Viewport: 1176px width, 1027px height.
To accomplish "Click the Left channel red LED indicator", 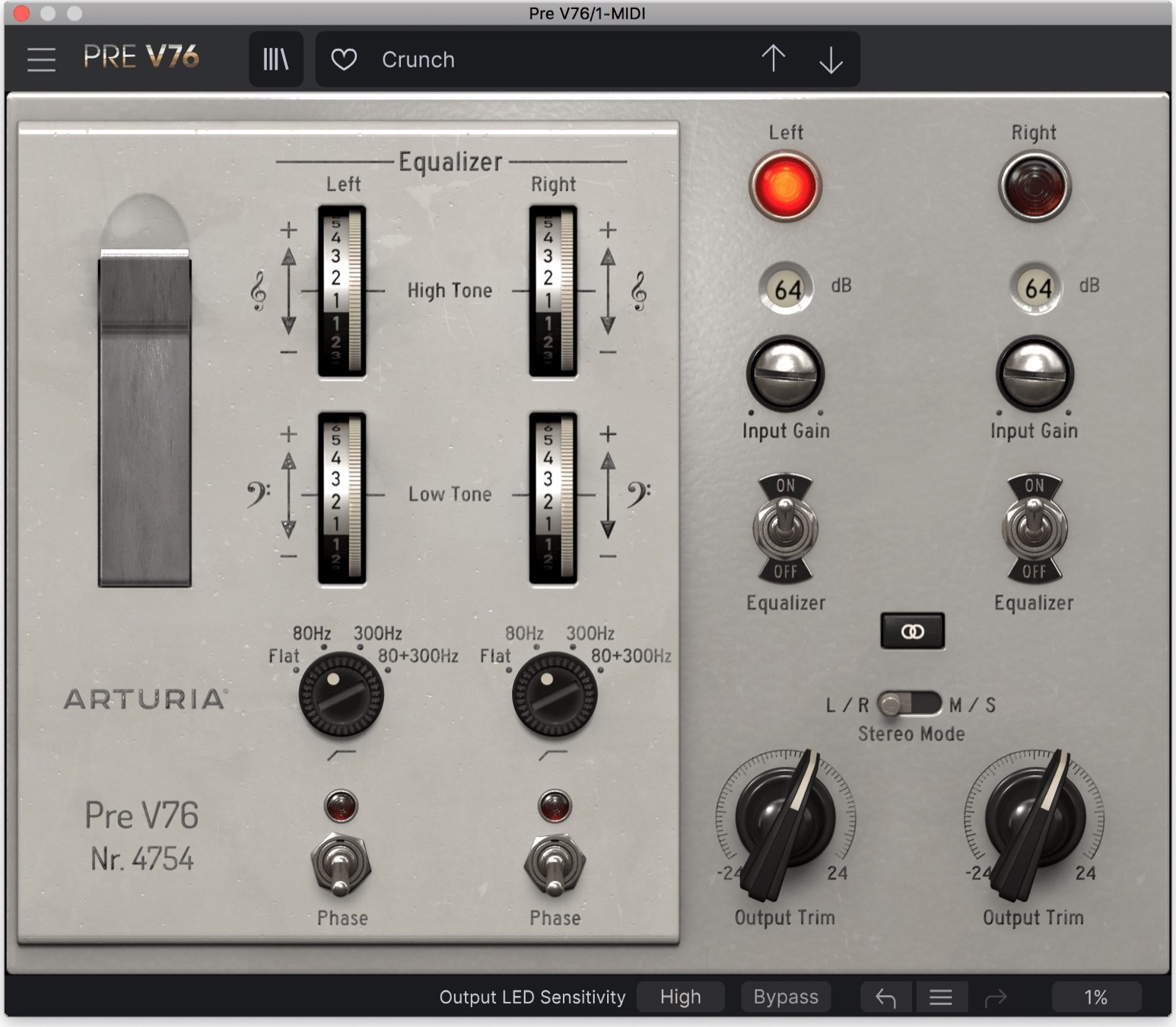I will [785, 186].
